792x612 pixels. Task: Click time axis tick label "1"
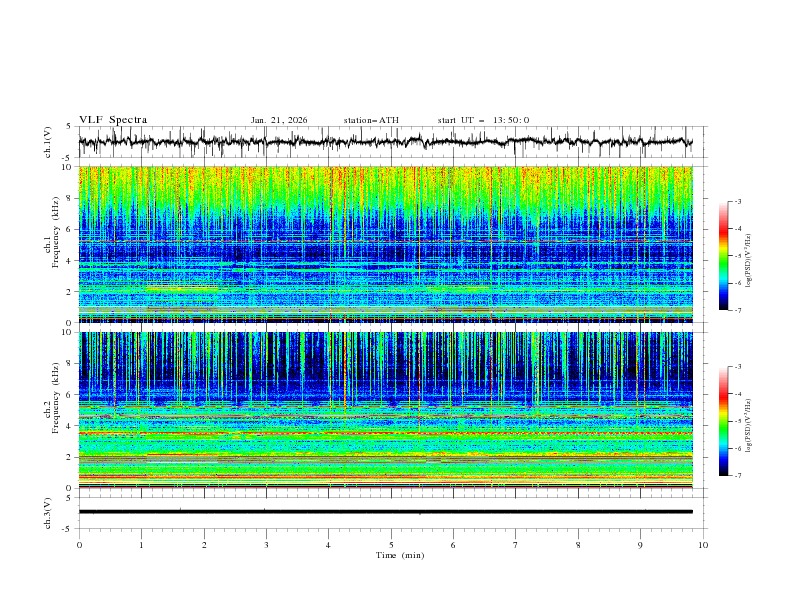[x=141, y=545]
